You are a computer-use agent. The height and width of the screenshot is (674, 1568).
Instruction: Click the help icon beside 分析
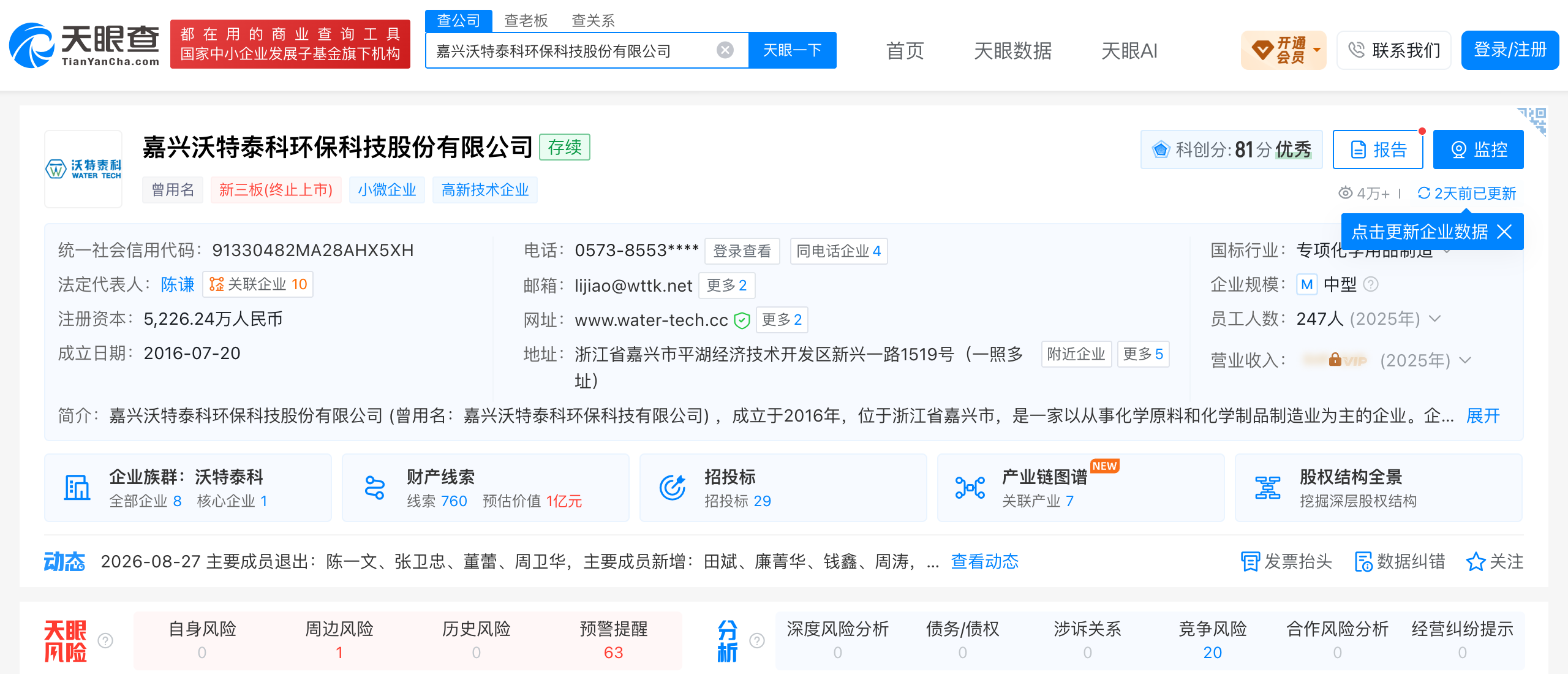(757, 640)
